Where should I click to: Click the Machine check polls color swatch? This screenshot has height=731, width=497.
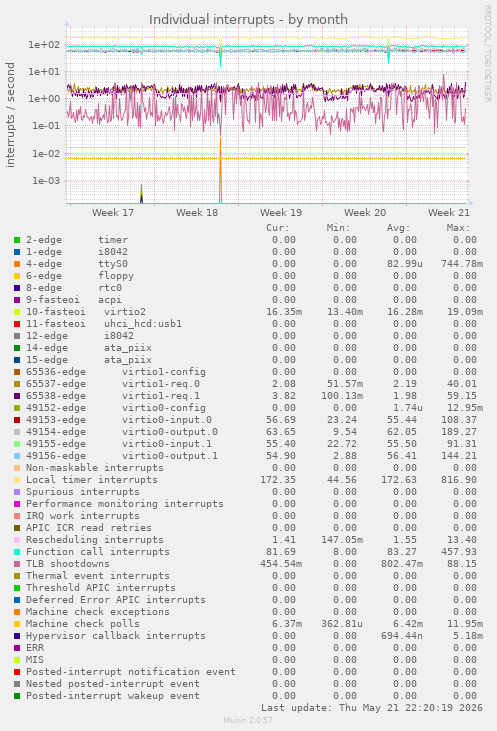point(17,624)
